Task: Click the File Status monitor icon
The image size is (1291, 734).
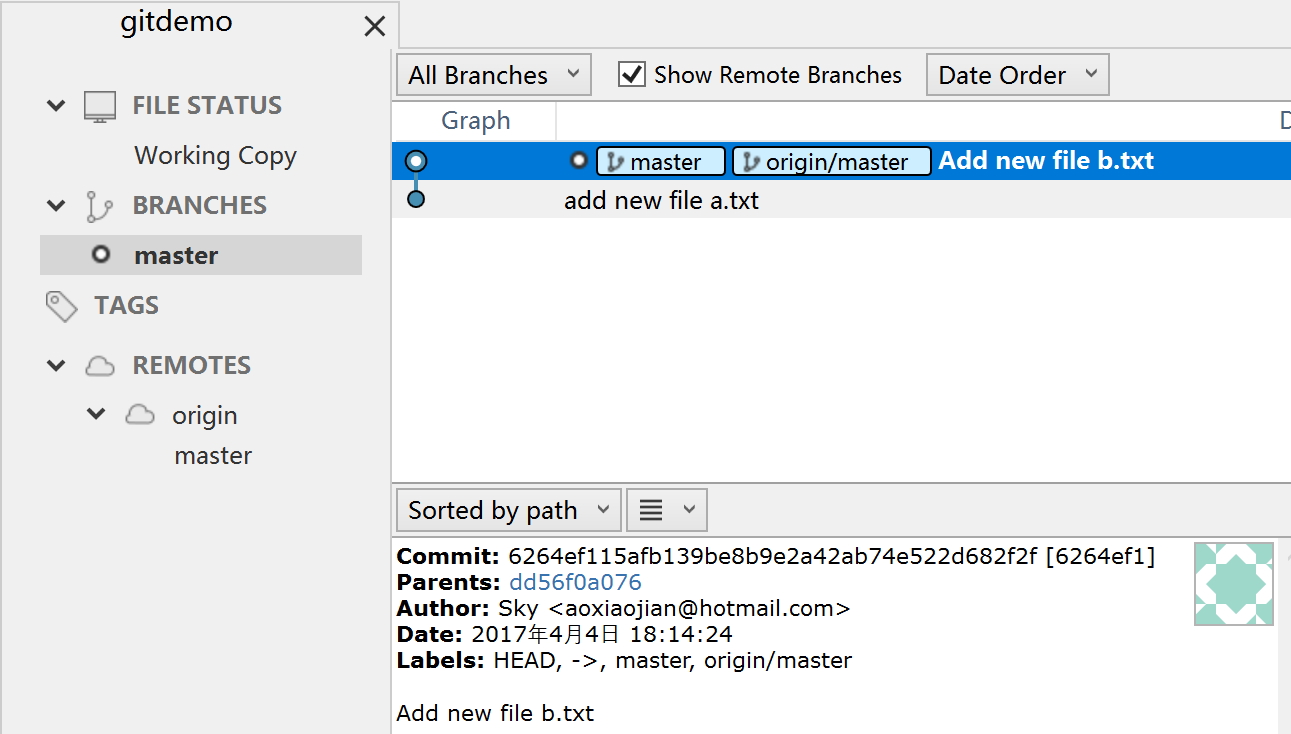Action: 100,106
